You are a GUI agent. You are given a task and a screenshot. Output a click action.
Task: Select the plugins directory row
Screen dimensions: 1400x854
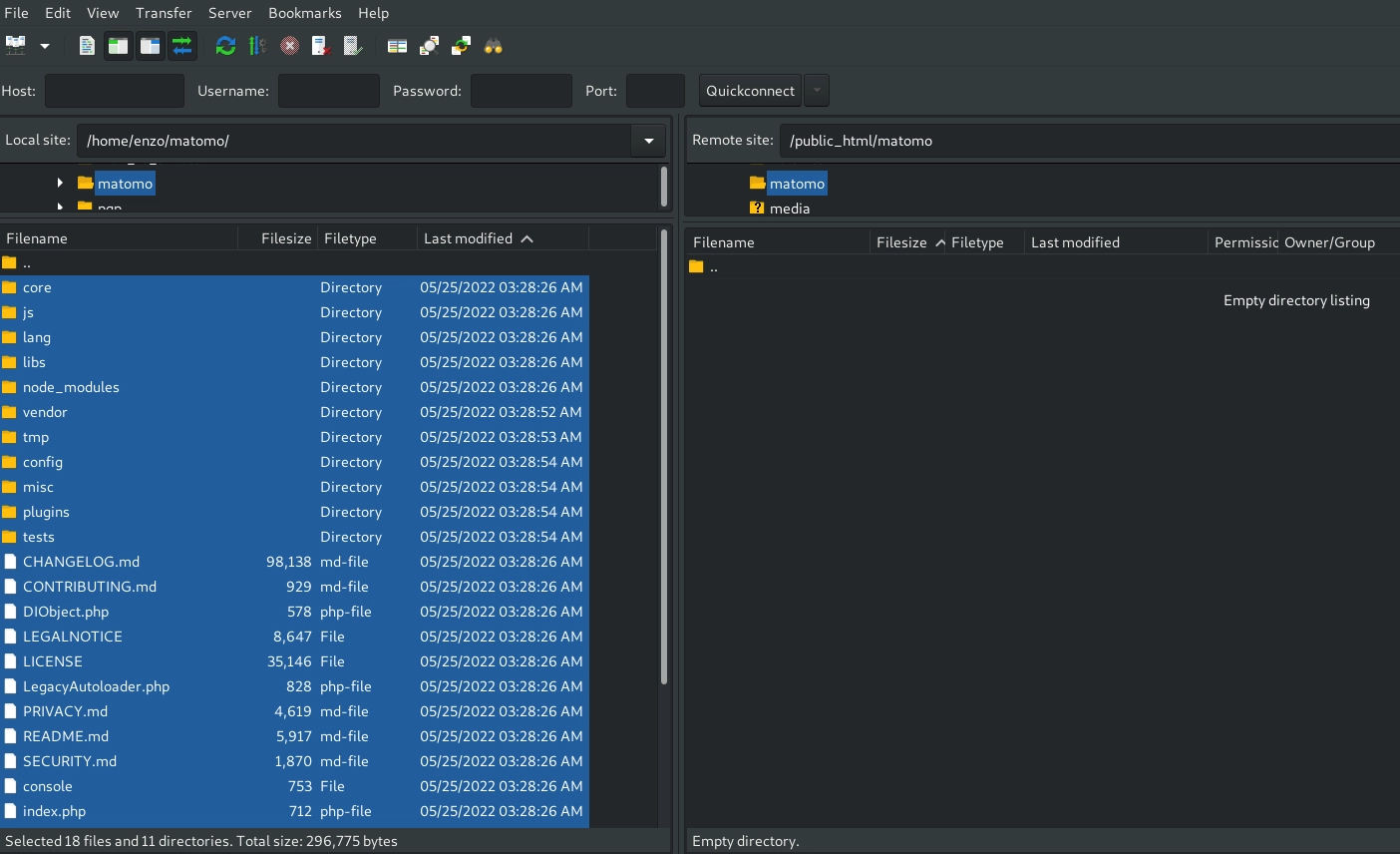pyautogui.click(x=294, y=512)
